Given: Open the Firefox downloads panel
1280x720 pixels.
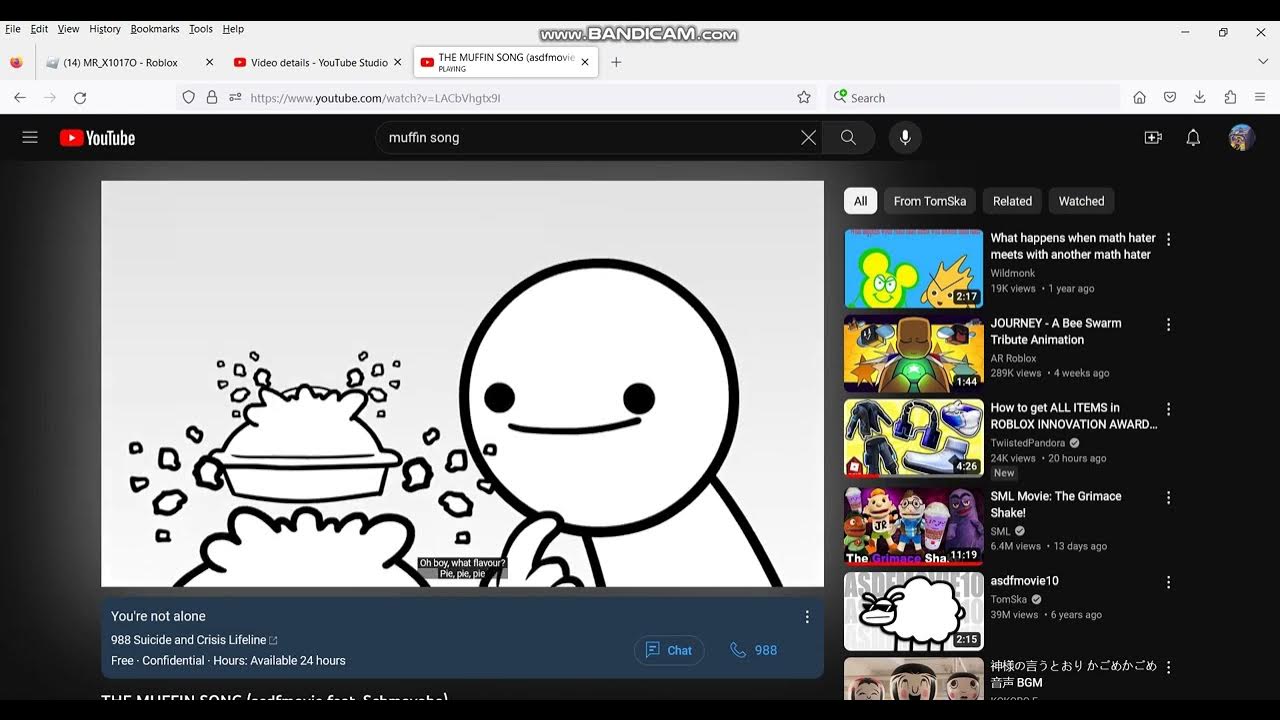Looking at the screenshot, I should 1199,98.
